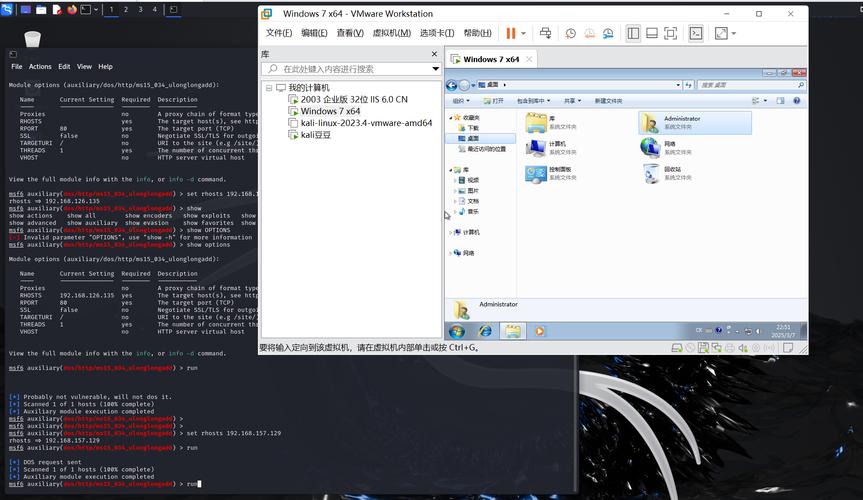
Task: Select the 控制面板 icon in file list
Action: pyautogui.click(x=536, y=173)
